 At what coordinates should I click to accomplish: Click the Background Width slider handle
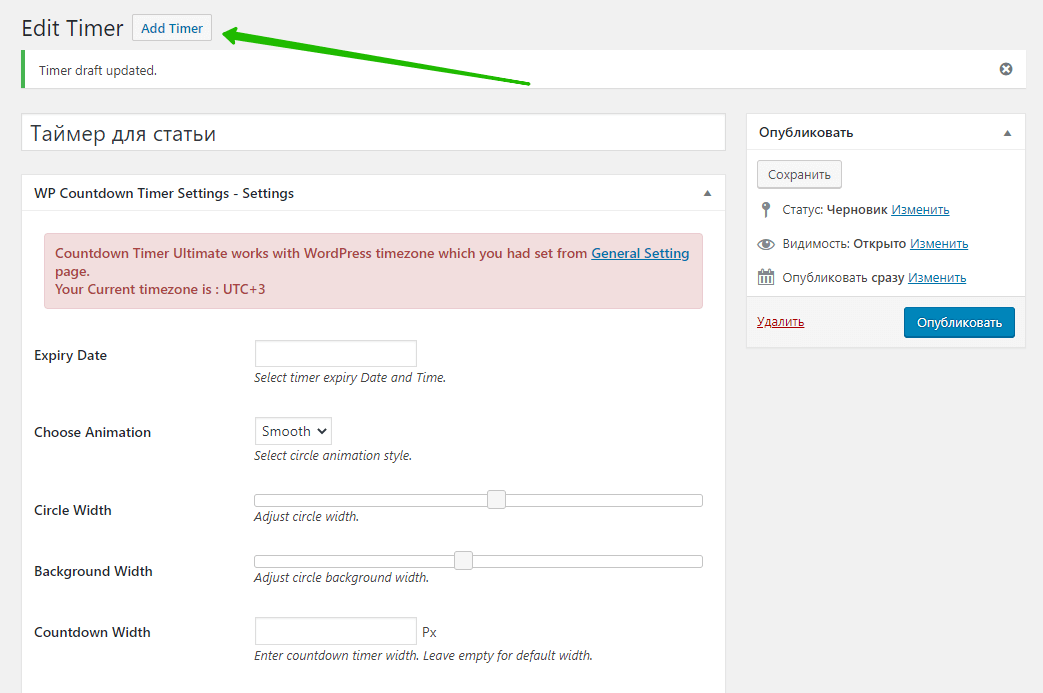click(x=464, y=561)
